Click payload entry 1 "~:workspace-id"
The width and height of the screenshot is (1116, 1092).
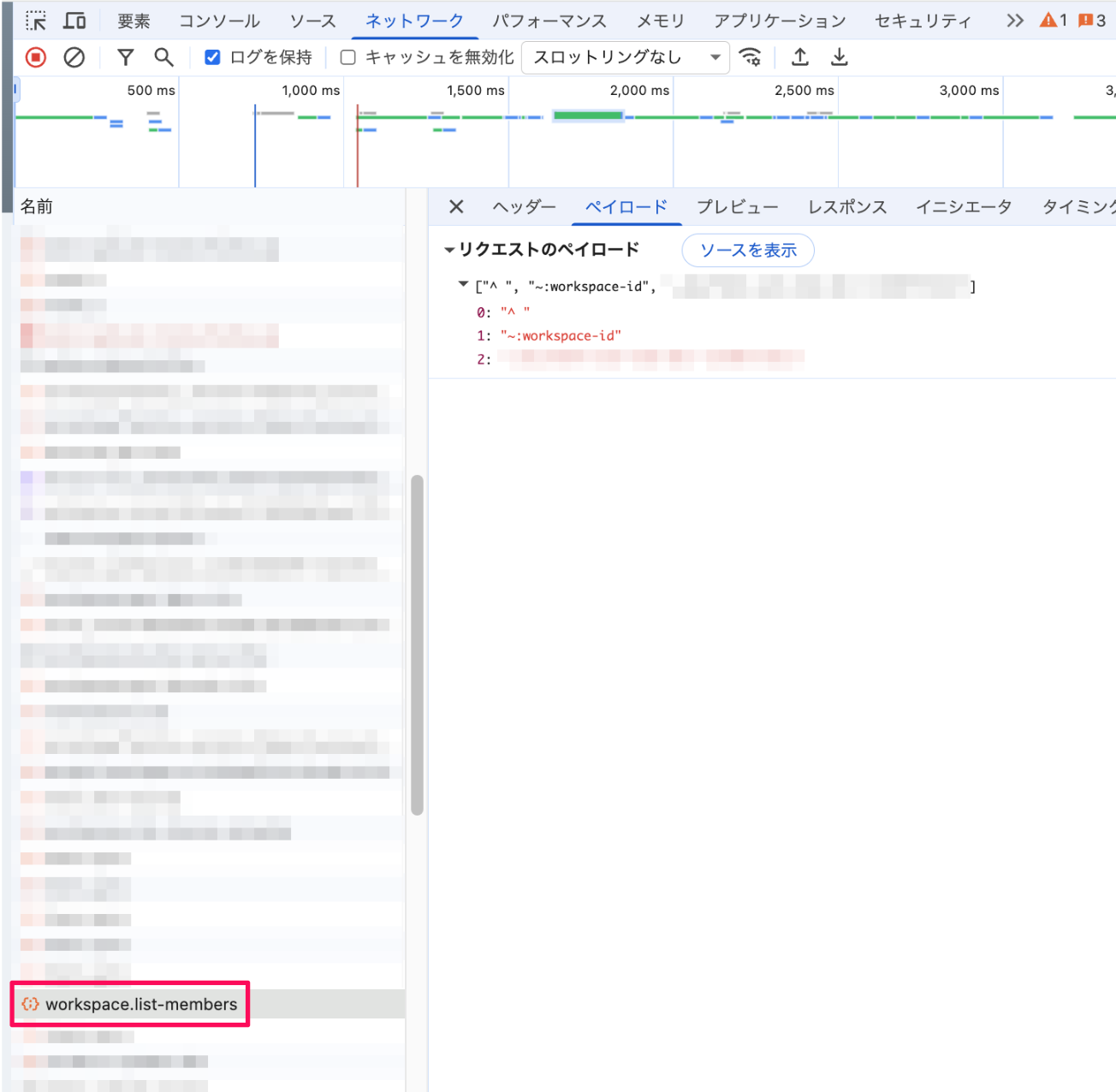tap(561, 335)
